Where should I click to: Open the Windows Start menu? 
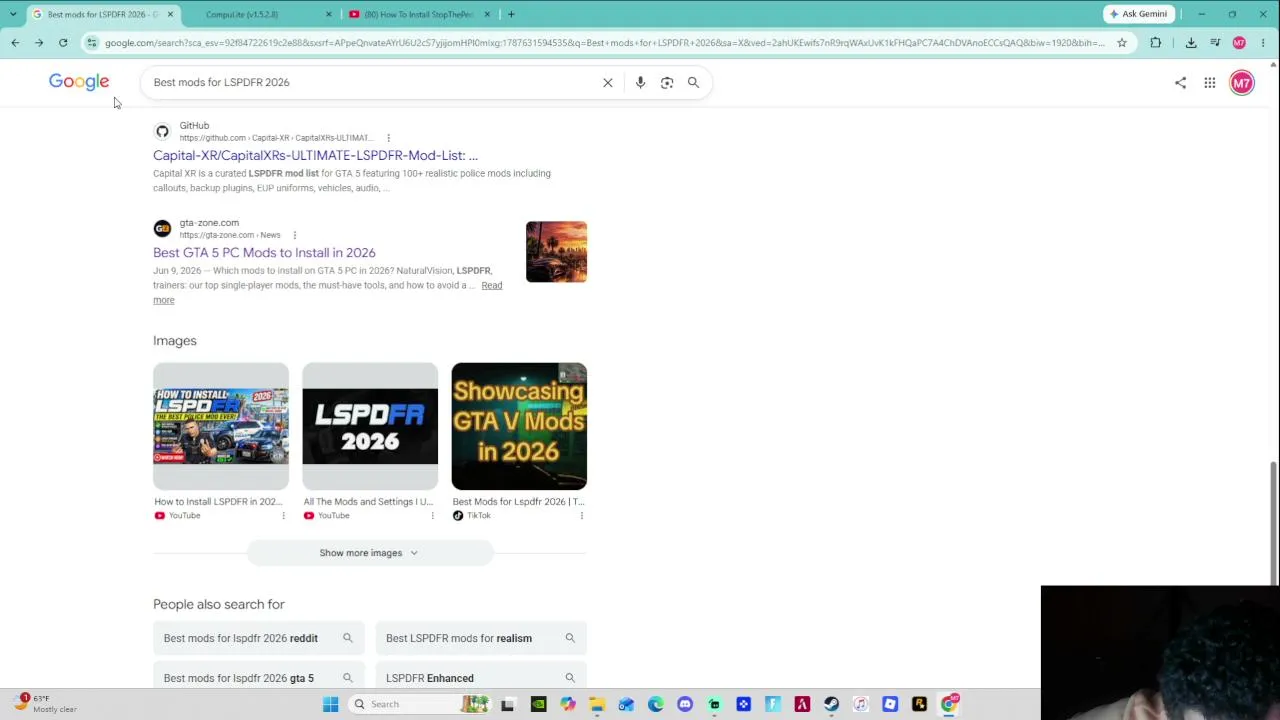click(x=331, y=704)
